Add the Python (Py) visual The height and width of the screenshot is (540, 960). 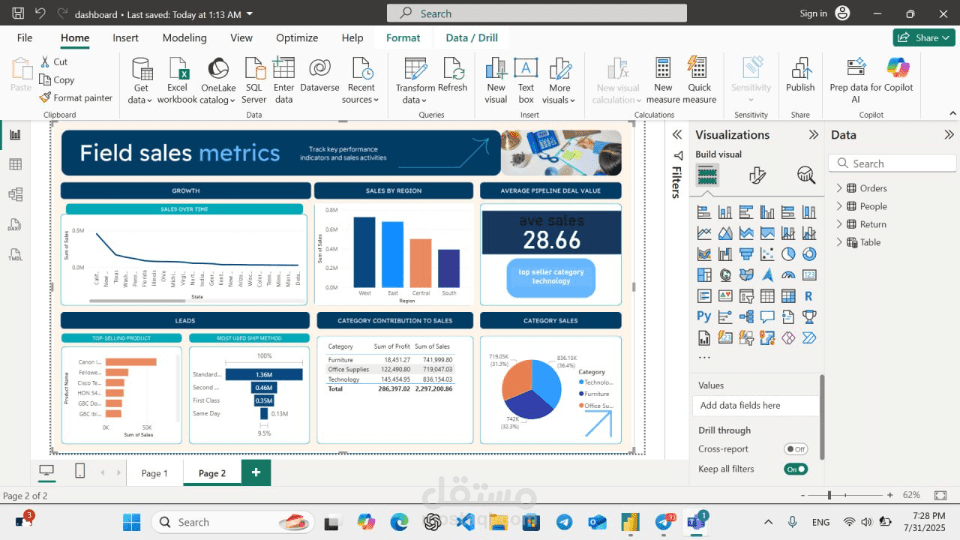pyautogui.click(x=704, y=317)
